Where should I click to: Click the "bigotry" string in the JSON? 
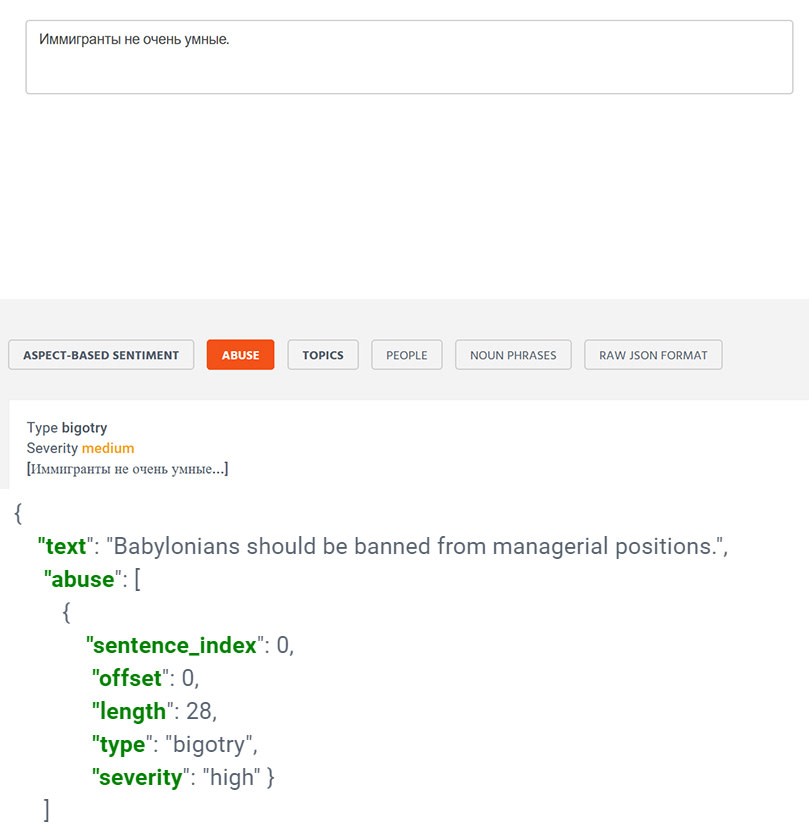tap(208, 745)
